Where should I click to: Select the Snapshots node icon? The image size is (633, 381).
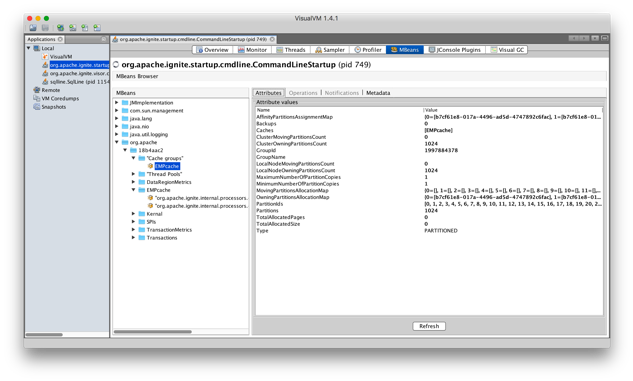(37, 107)
